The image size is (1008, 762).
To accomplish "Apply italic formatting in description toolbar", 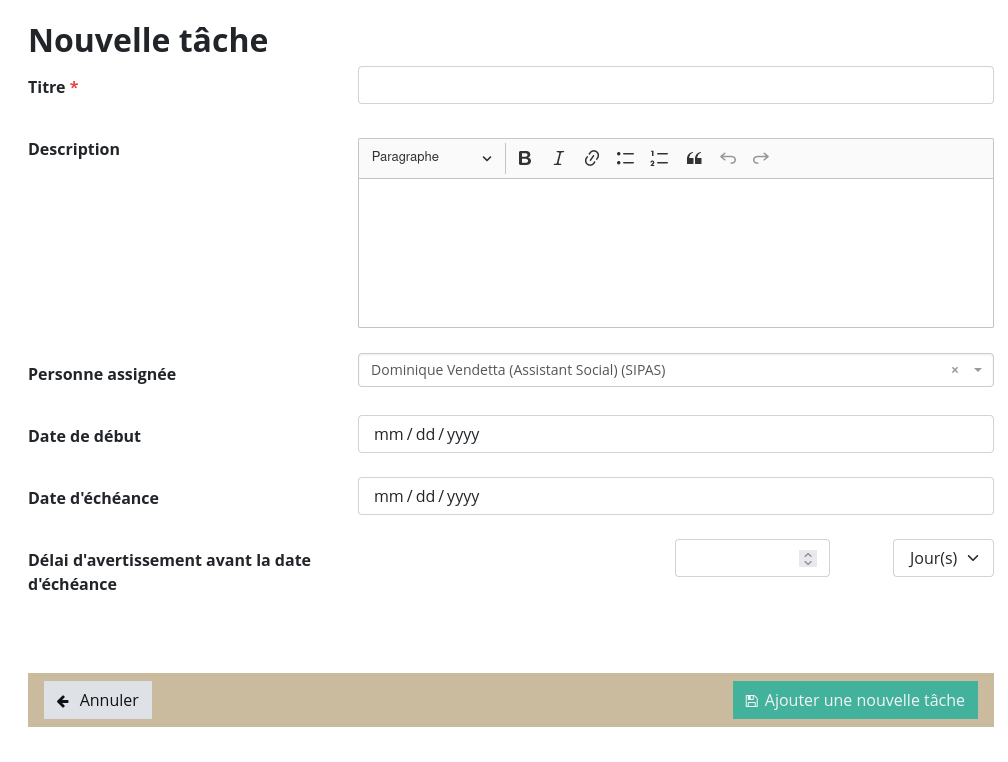I will pyautogui.click(x=558, y=158).
